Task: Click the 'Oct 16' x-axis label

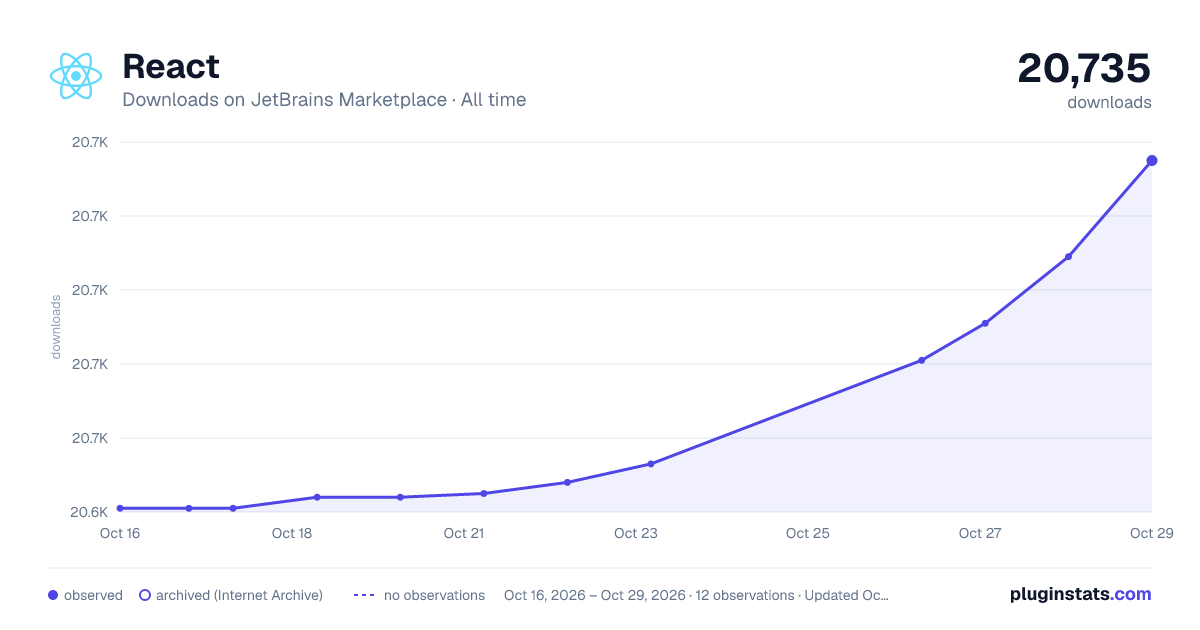Action: (x=120, y=533)
